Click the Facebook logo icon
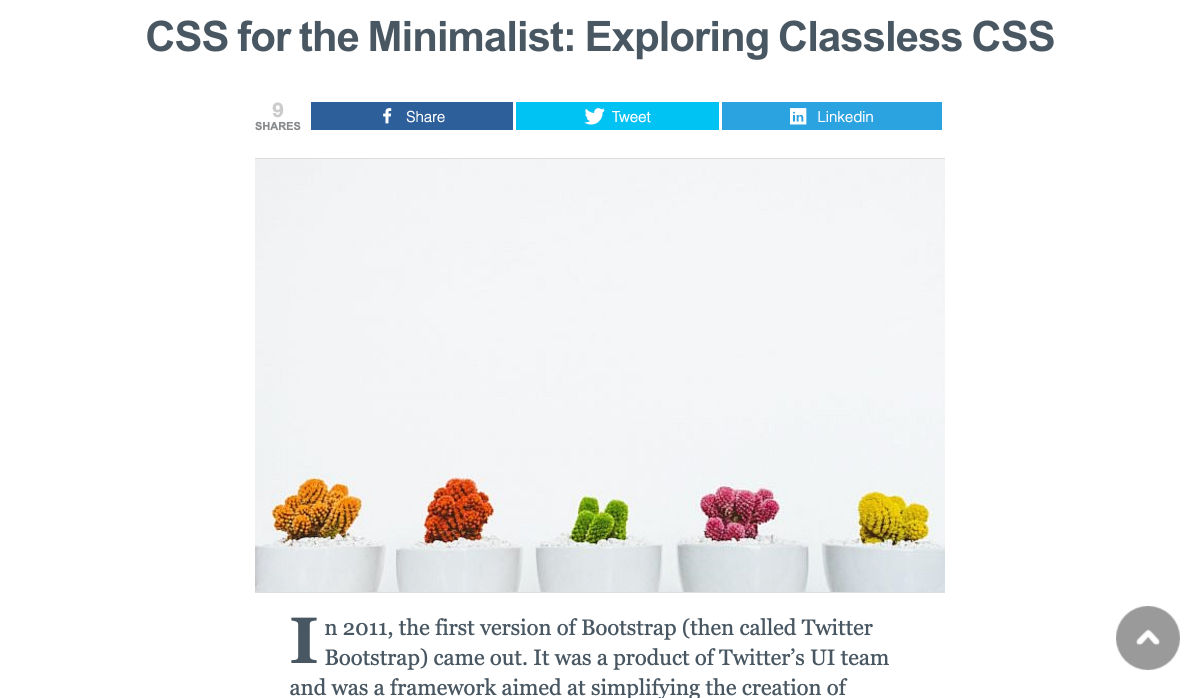 click(388, 116)
